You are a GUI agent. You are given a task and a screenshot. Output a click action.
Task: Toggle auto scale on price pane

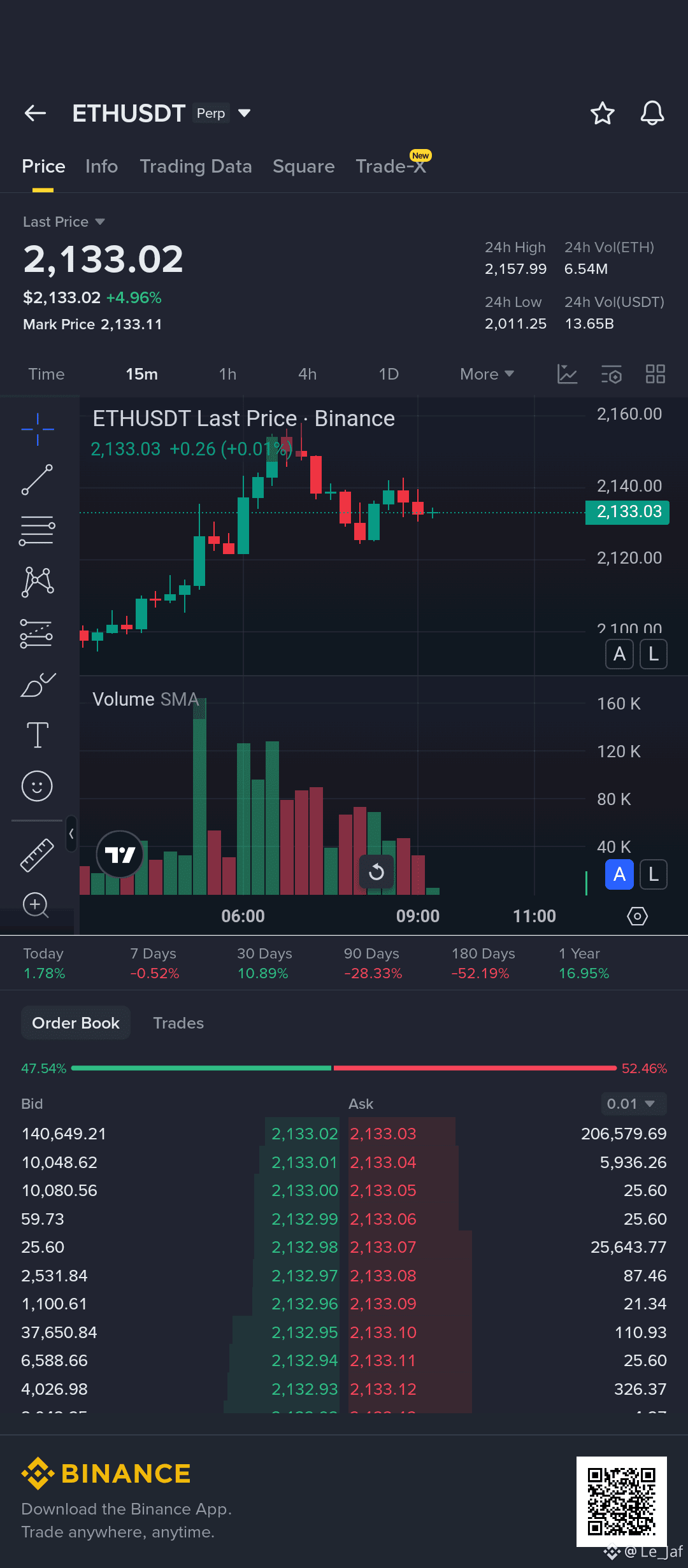coord(619,654)
